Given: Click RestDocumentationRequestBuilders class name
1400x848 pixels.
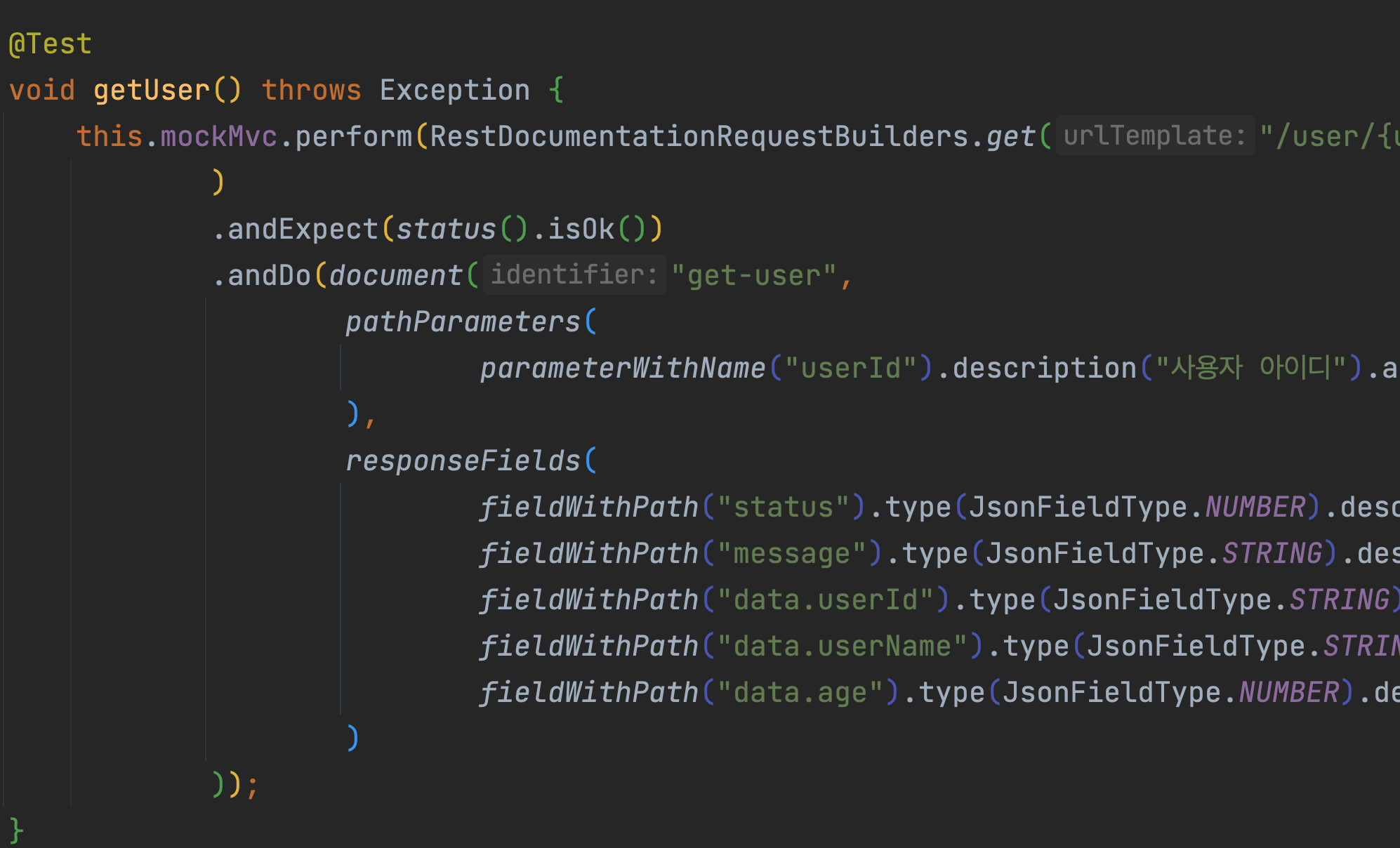Looking at the screenshot, I should 699,136.
